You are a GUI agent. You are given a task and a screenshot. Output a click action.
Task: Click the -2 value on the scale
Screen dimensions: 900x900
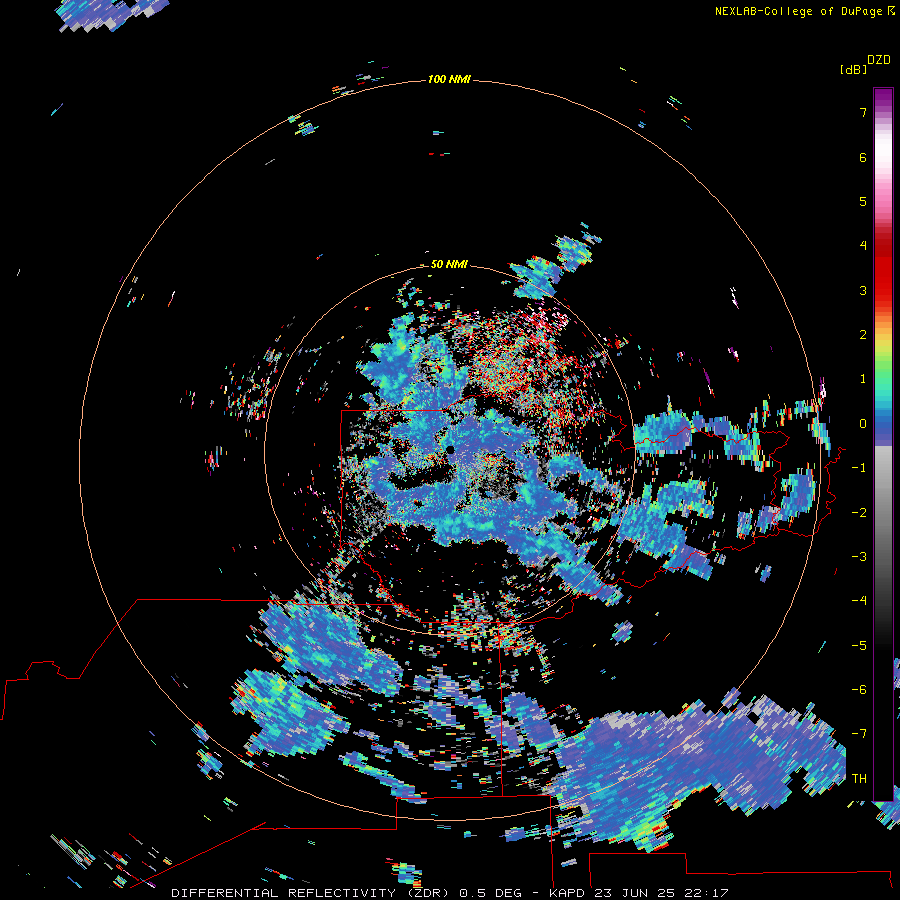(x=859, y=513)
